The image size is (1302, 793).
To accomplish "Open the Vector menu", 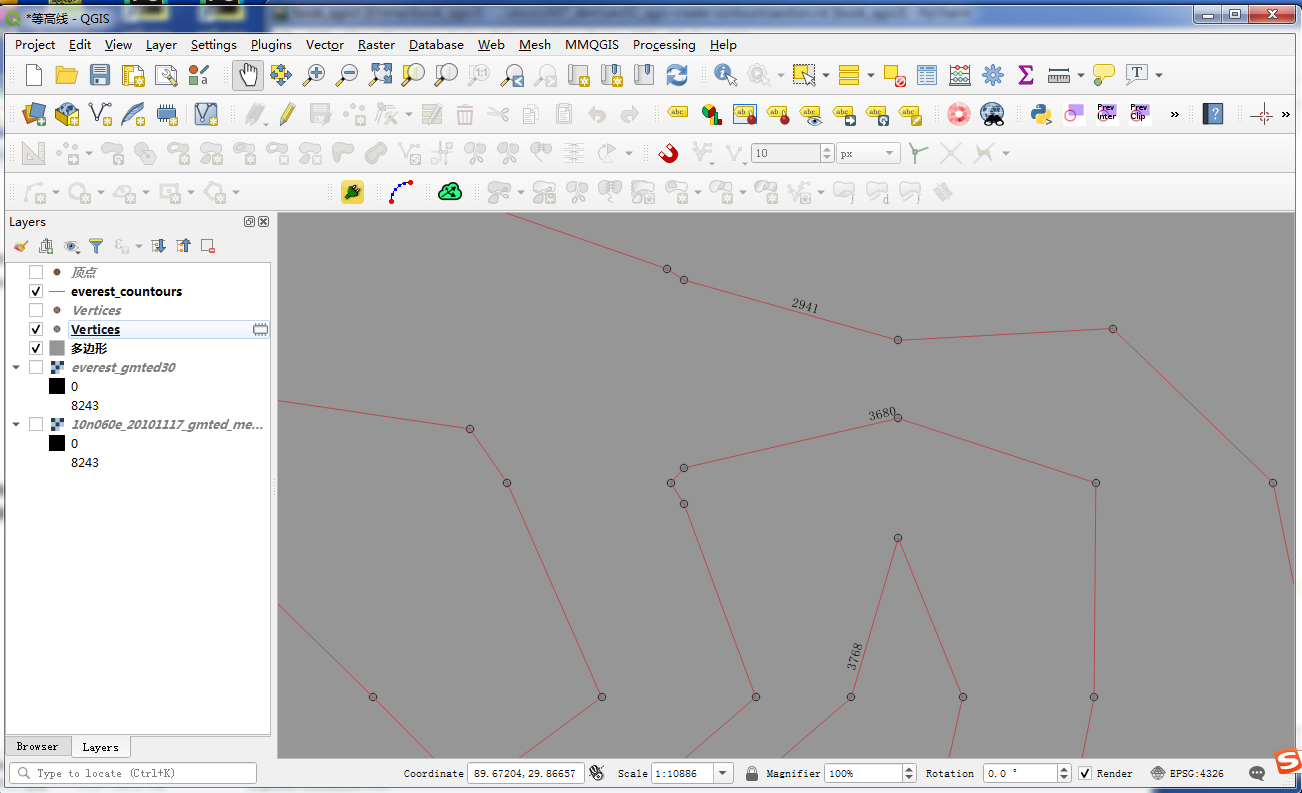I will point(325,45).
